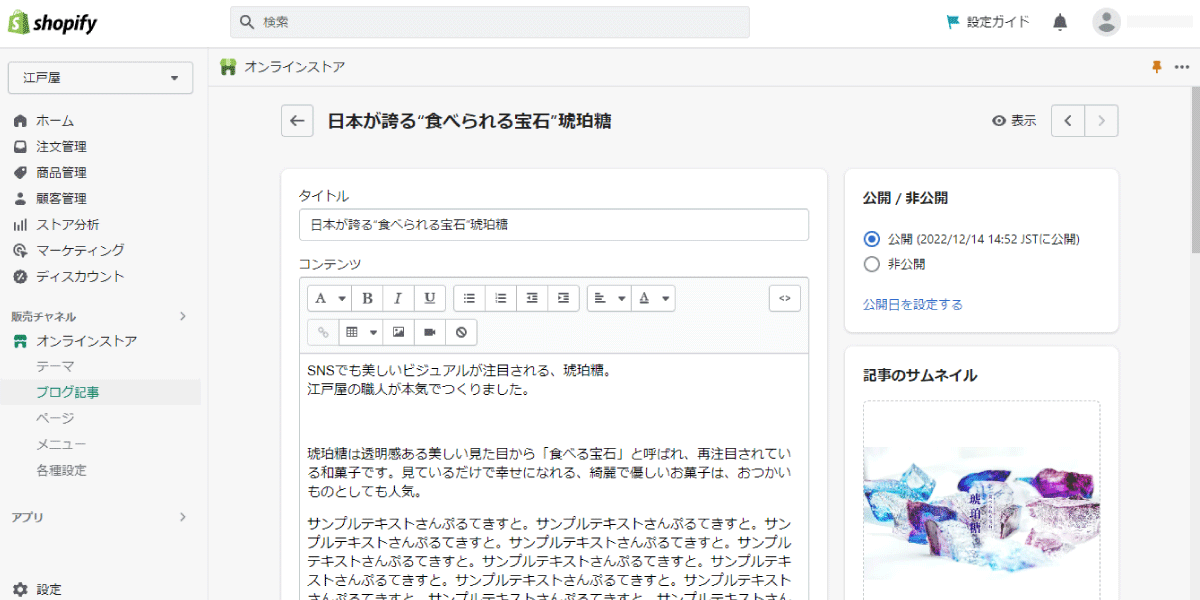Screen dimensions: 1200x600
Task: Toggle italic formatting
Action: [x=398, y=298]
